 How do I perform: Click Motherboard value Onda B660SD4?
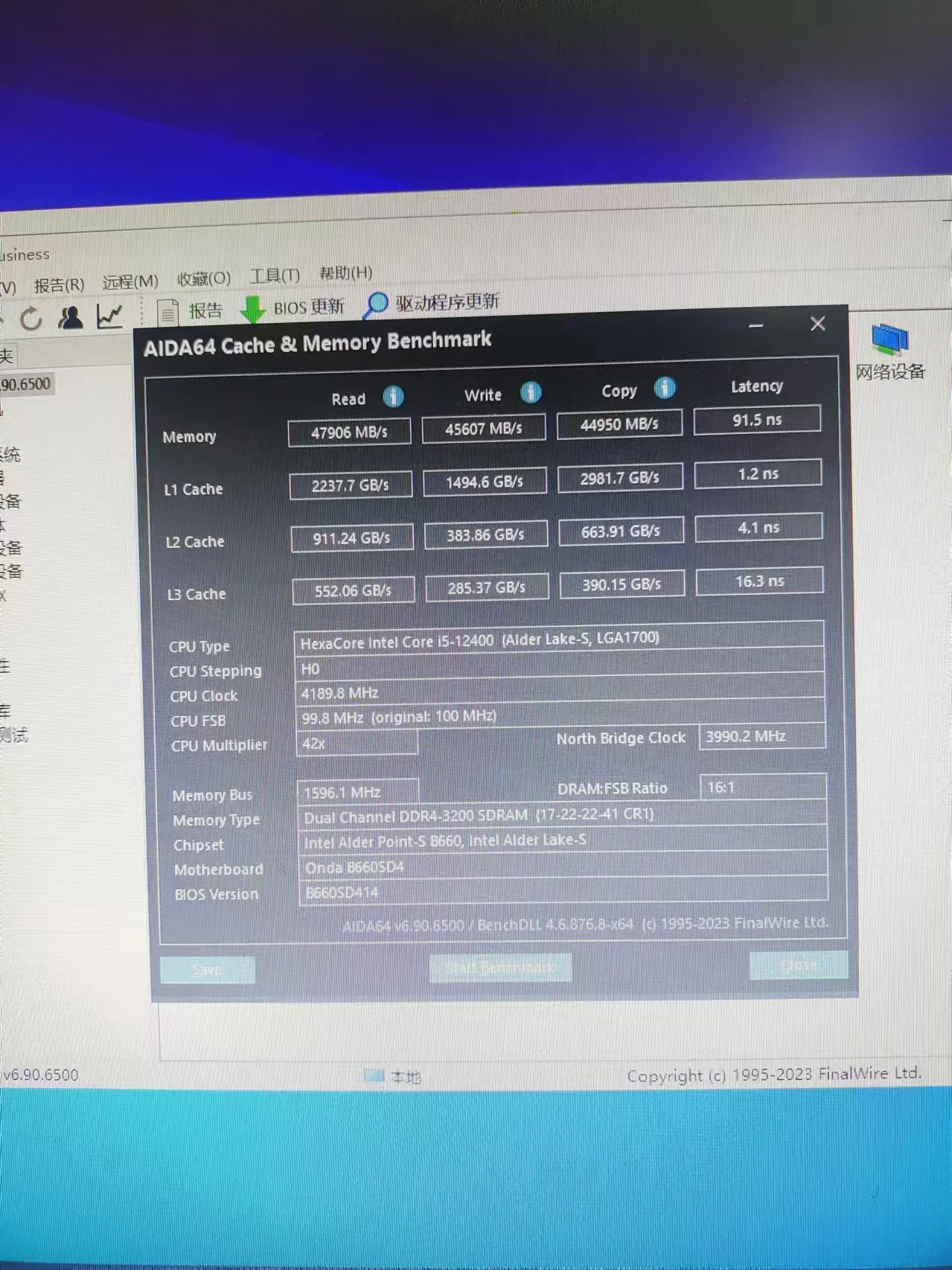(x=563, y=866)
